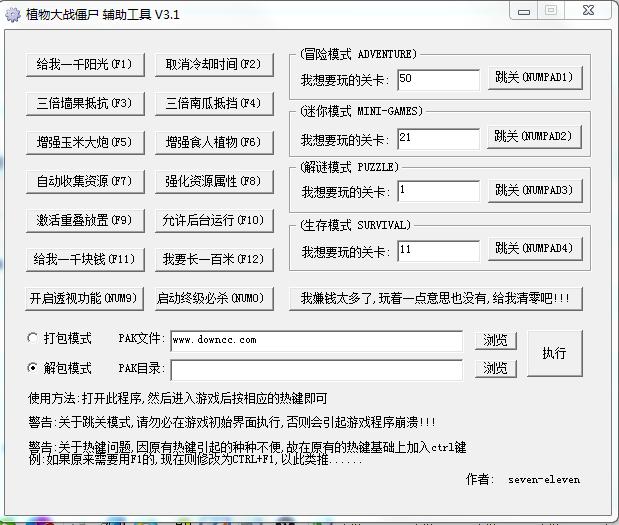
Task: Select the 打包模式 radio button
Action: click(35, 338)
